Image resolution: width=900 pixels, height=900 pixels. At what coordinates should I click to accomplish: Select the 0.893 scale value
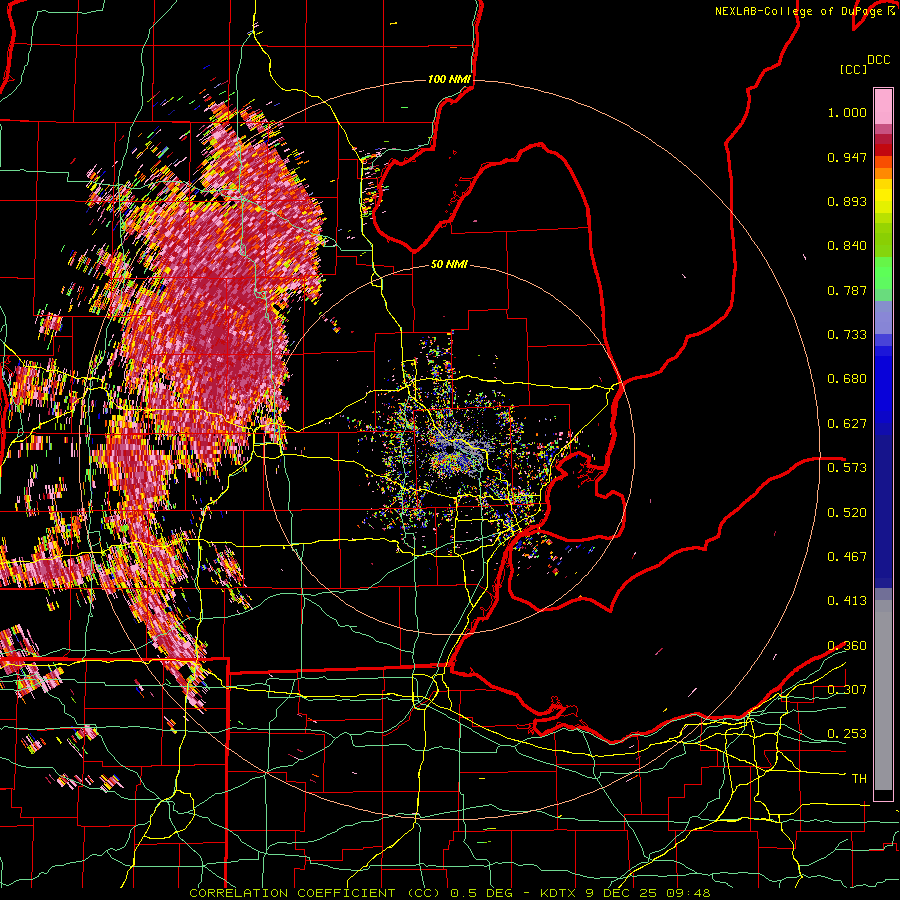click(847, 201)
